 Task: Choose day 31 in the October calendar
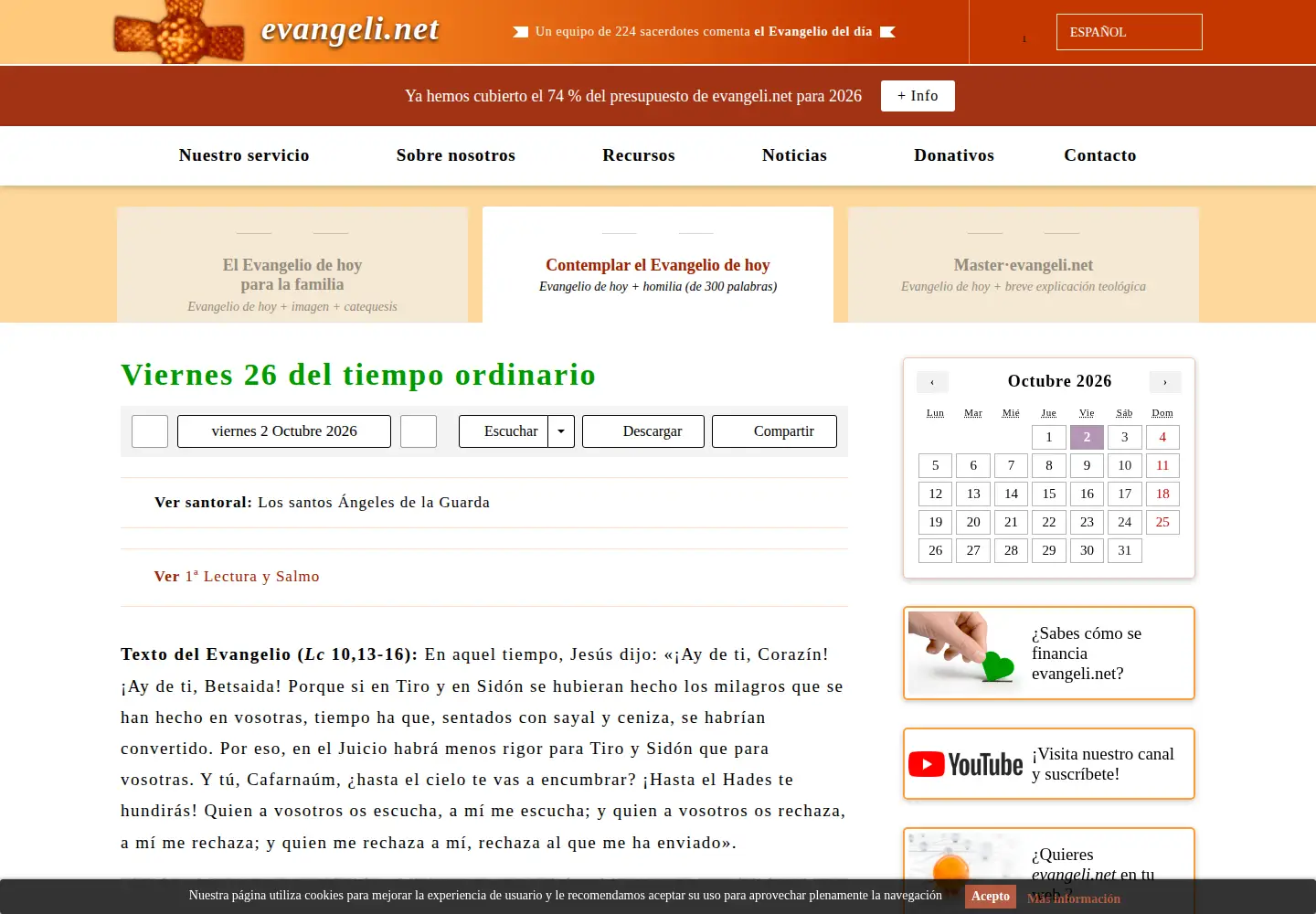pos(1125,551)
